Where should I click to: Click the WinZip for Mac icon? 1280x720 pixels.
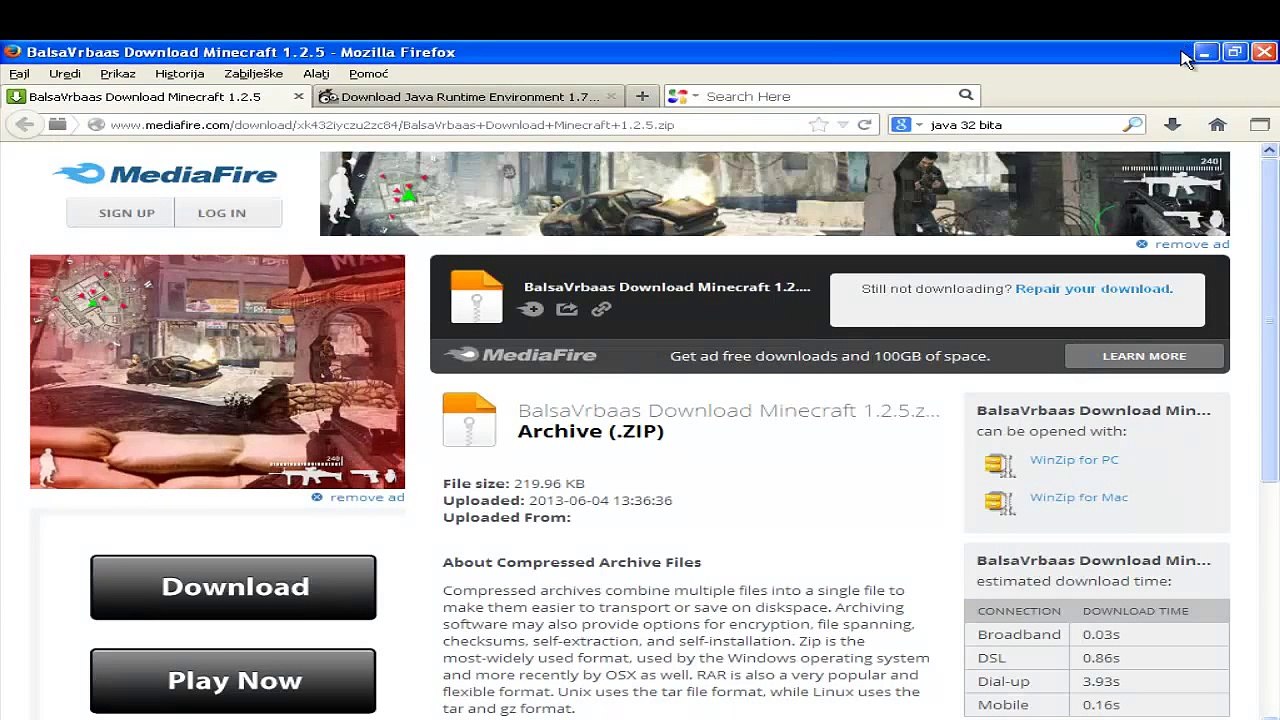tap(999, 502)
